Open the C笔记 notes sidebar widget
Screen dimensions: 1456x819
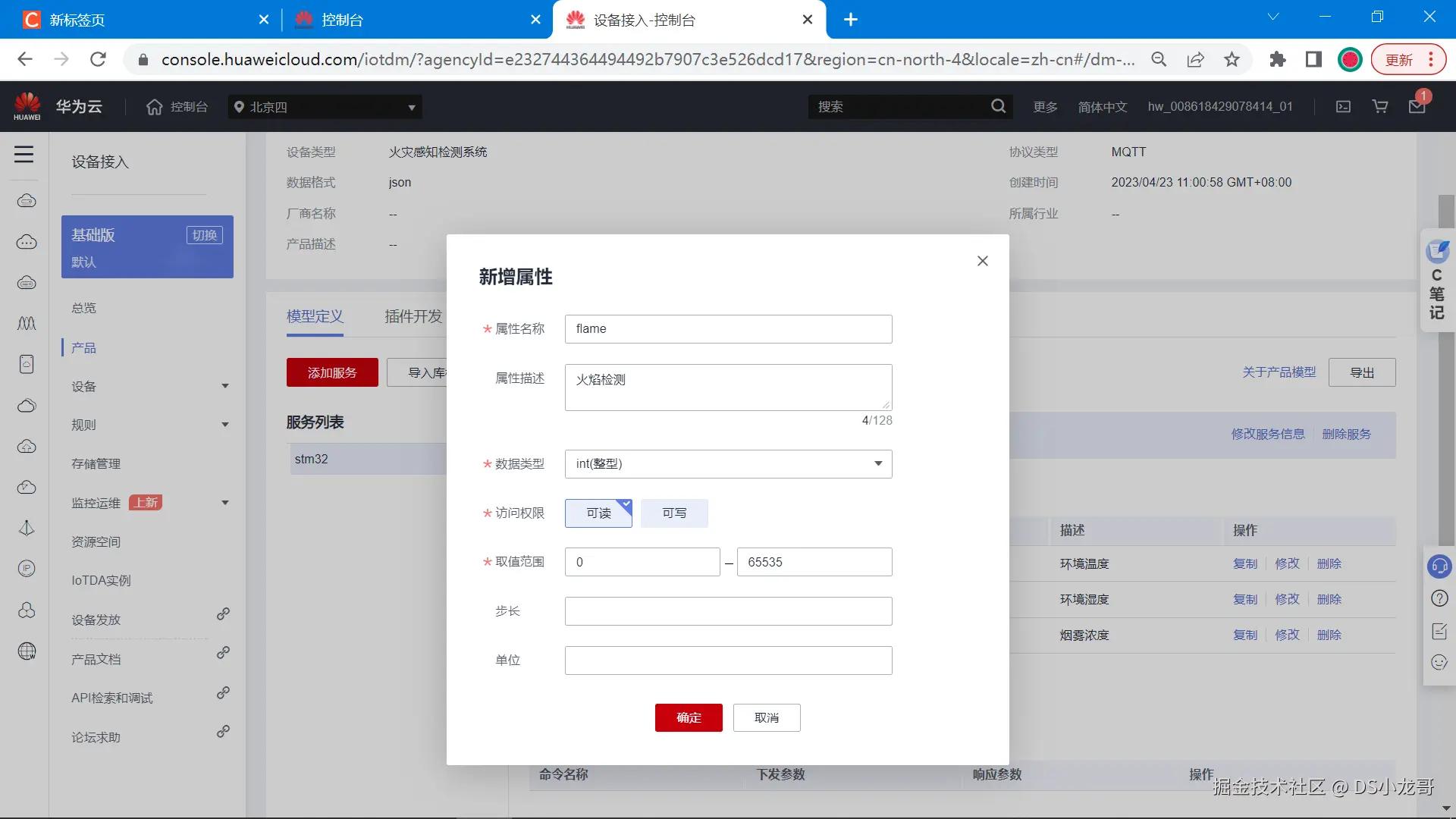[1437, 282]
